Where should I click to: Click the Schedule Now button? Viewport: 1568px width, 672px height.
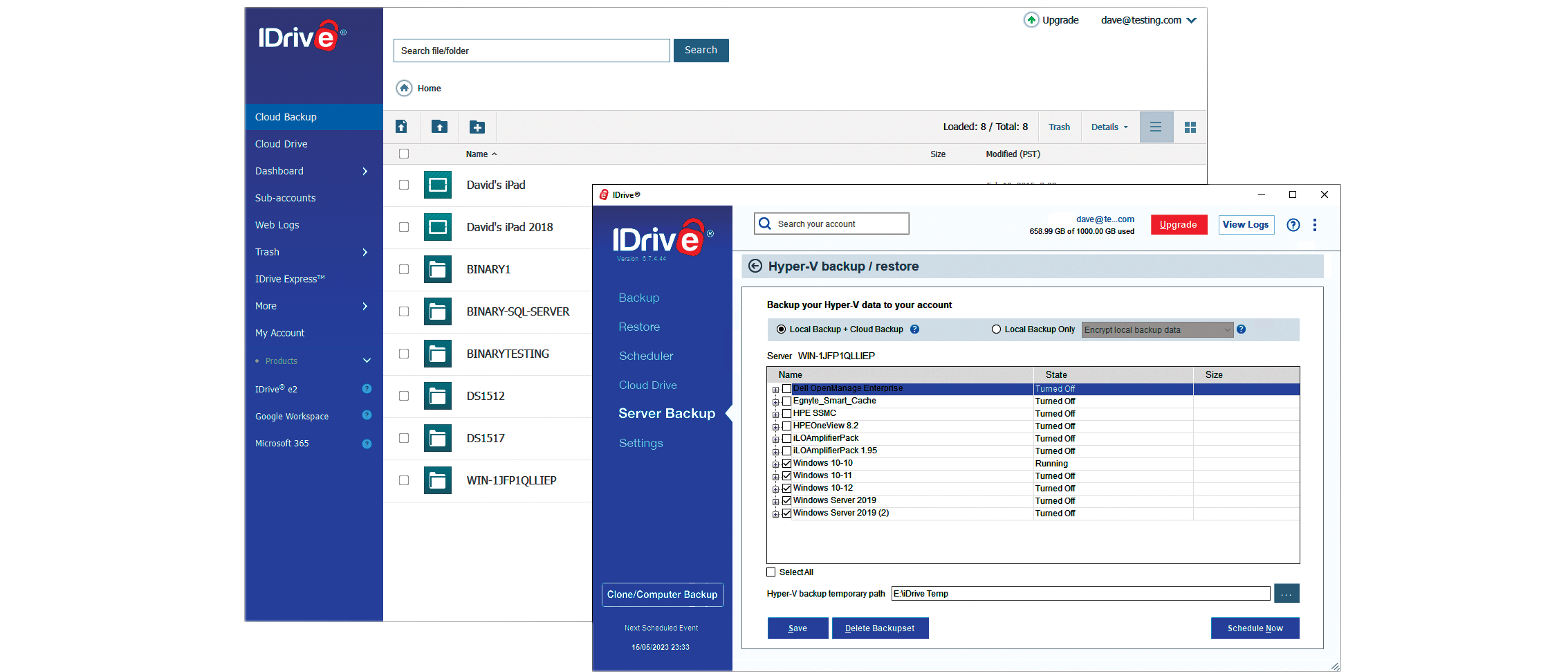tap(1255, 628)
